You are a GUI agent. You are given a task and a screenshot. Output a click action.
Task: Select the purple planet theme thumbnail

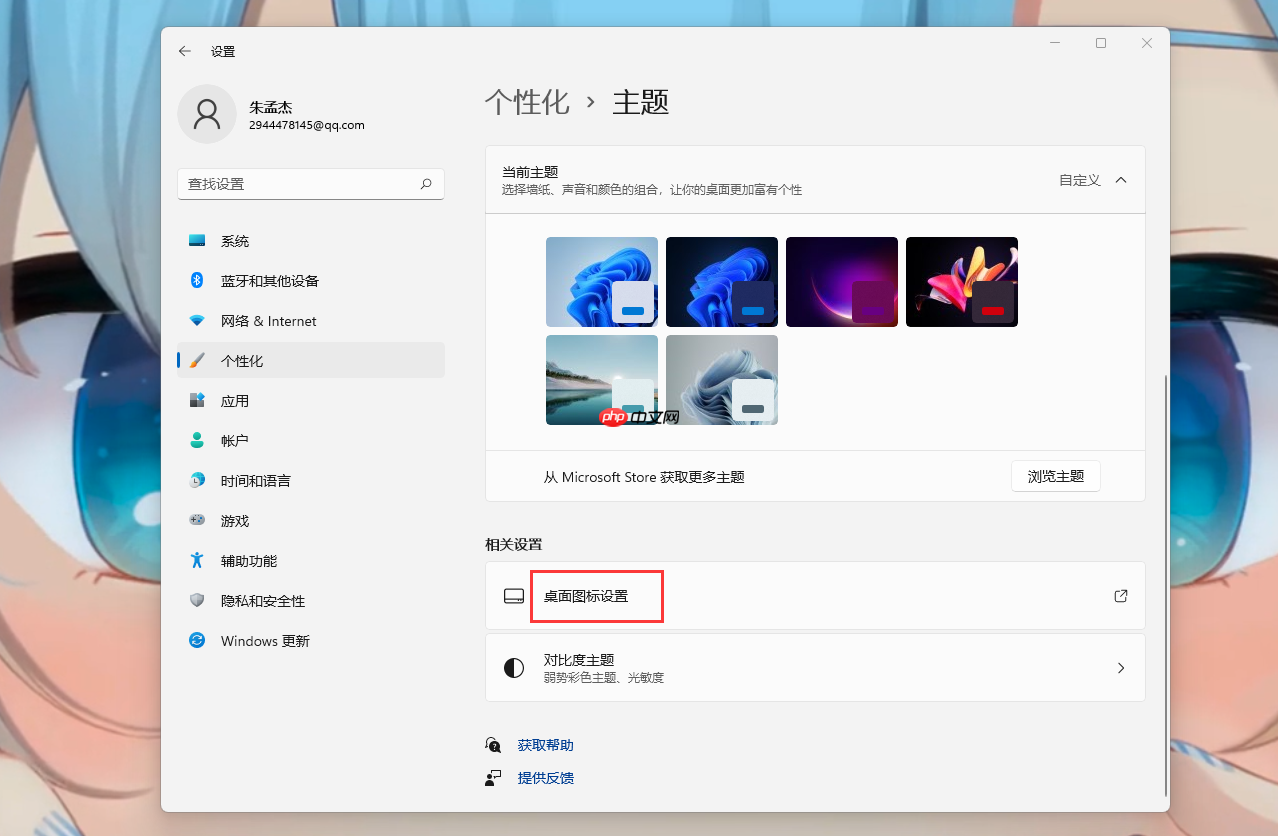841,281
